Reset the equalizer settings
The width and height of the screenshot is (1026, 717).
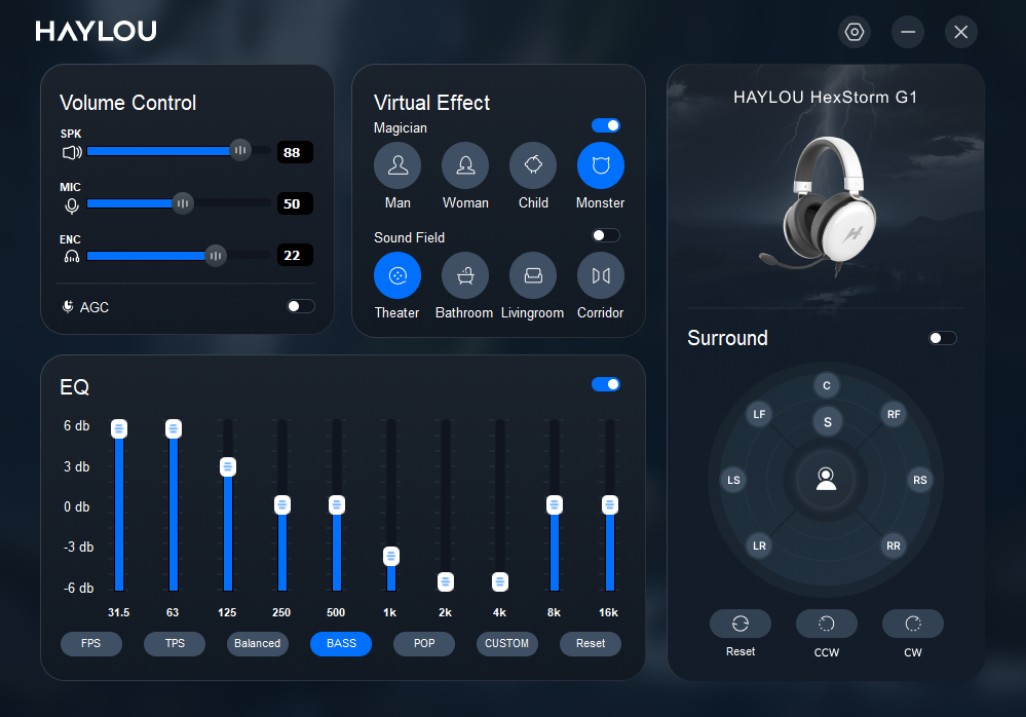590,644
